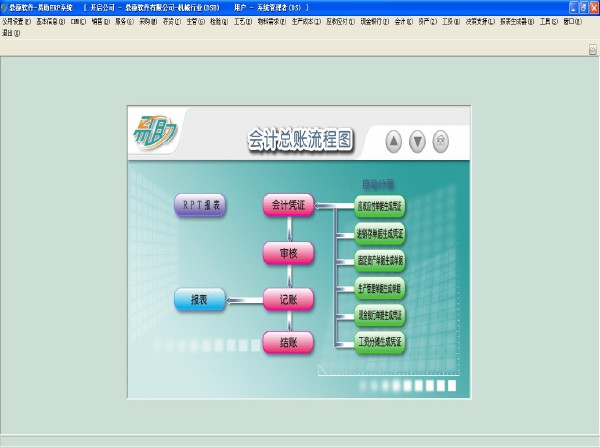
Task: Click the ERP logo in flowchart header
Action: [x=155, y=133]
